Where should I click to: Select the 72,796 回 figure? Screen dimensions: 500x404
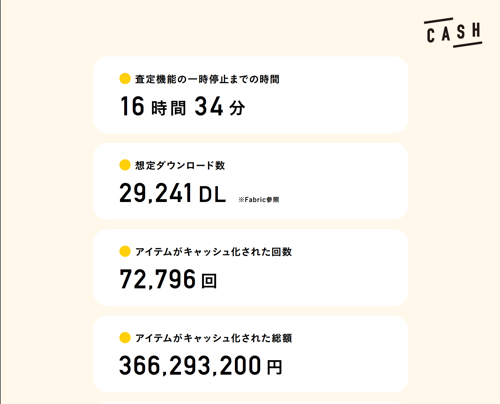(168, 279)
